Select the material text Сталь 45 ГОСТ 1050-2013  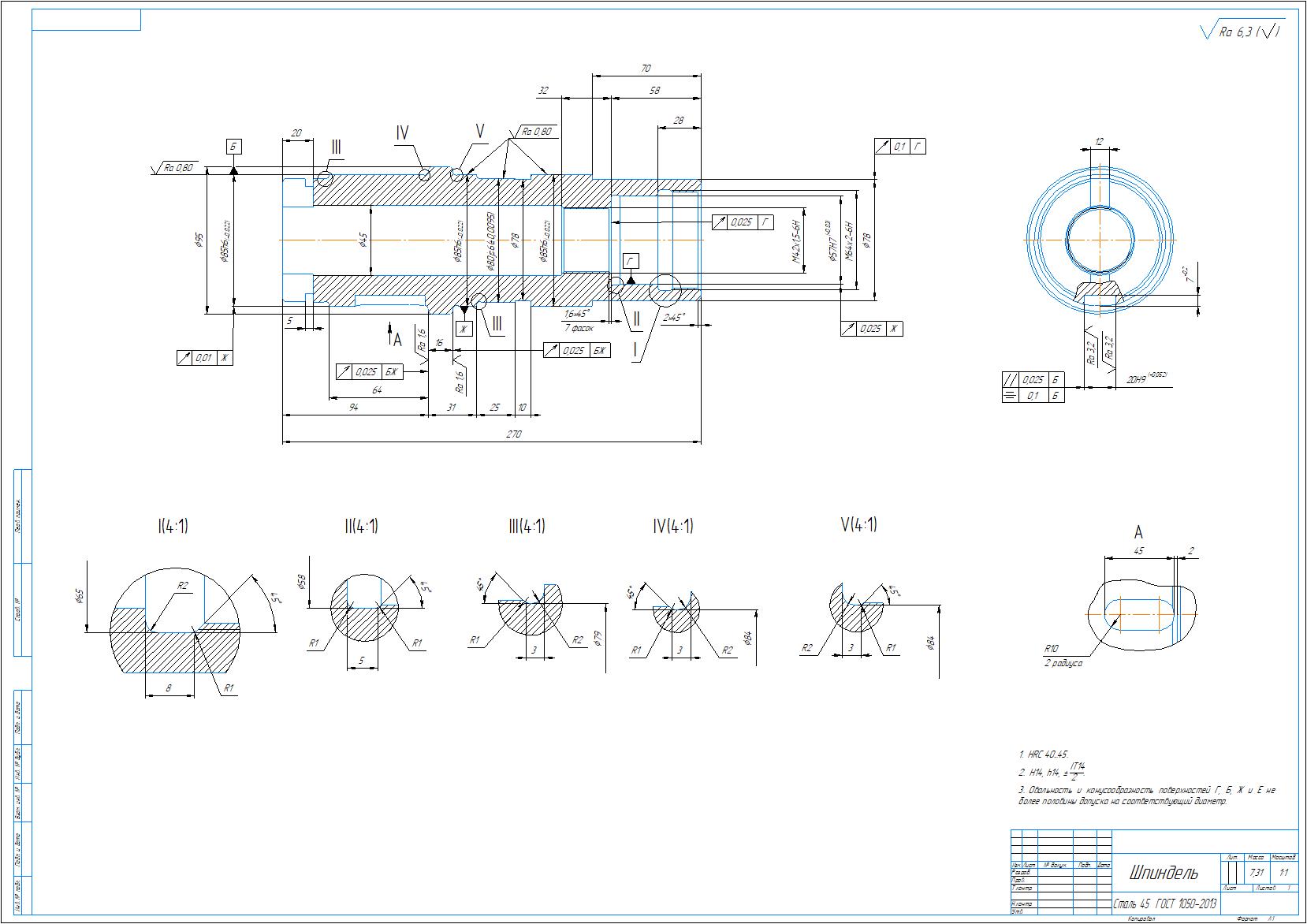pyautogui.click(x=1165, y=904)
